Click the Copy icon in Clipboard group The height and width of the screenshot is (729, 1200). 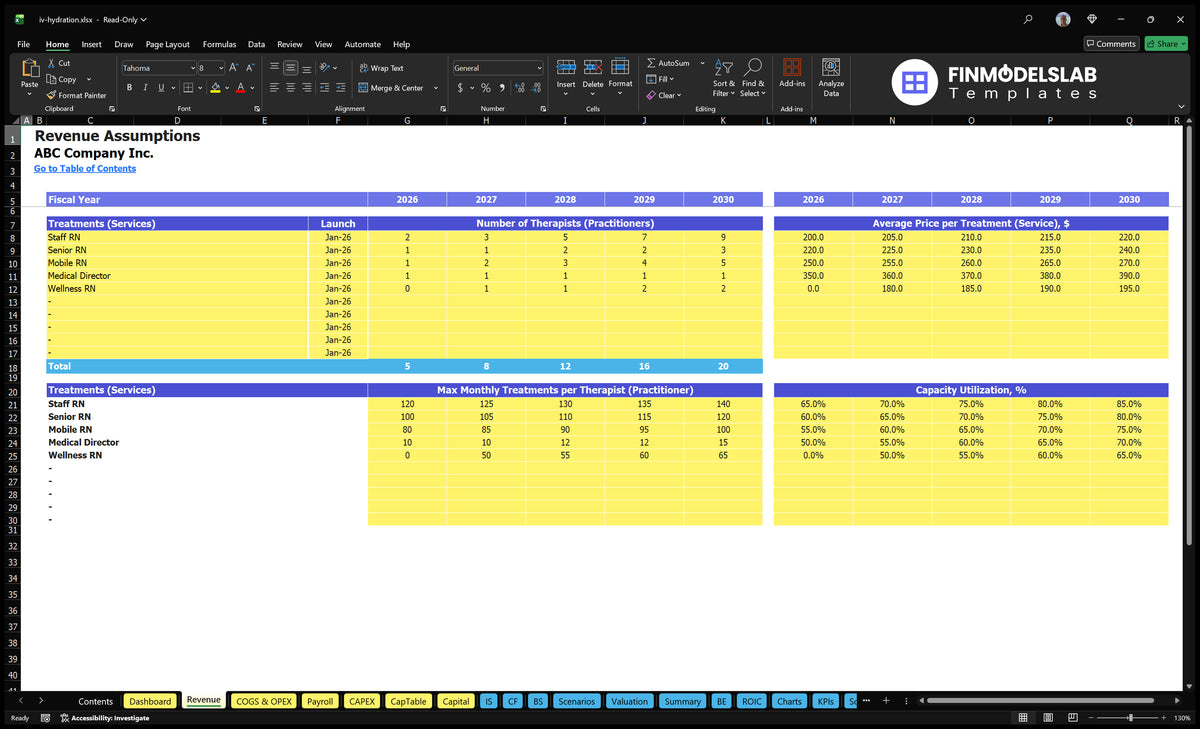(x=52, y=79)
